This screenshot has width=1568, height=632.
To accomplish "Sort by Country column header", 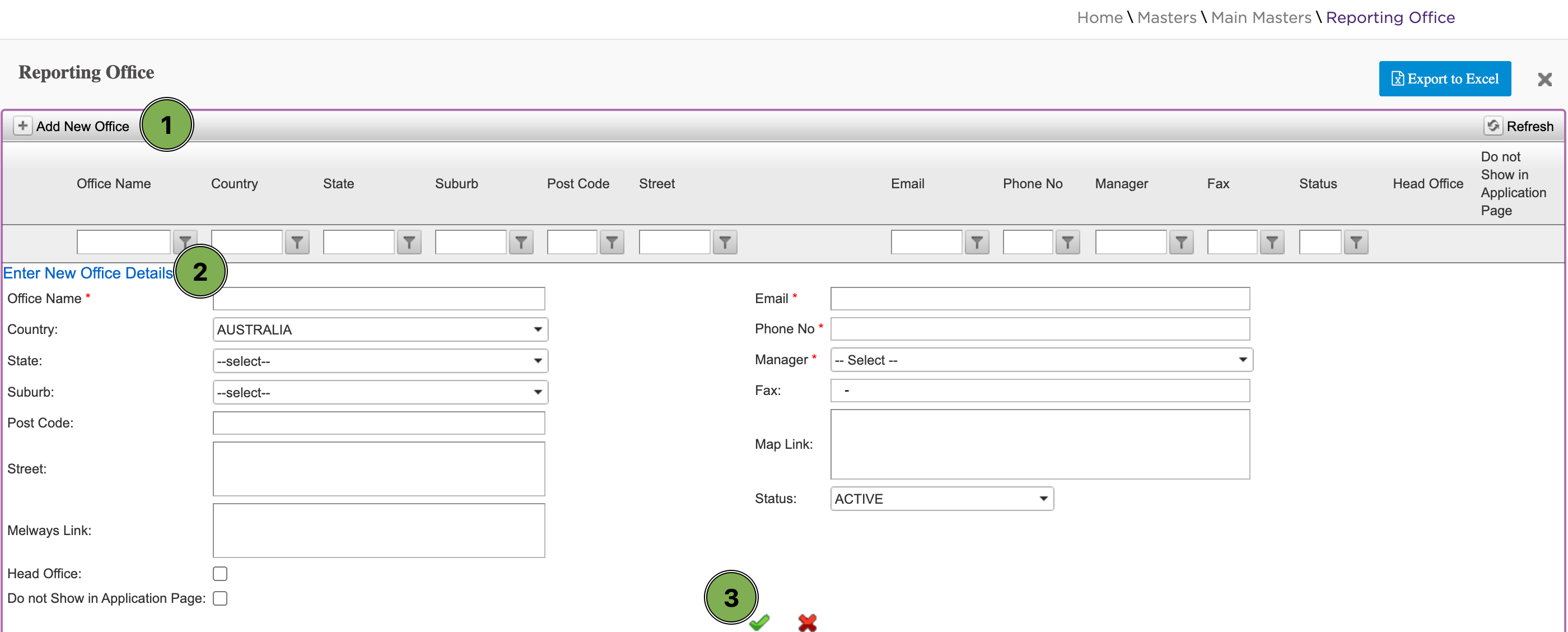I will [234, 183].
